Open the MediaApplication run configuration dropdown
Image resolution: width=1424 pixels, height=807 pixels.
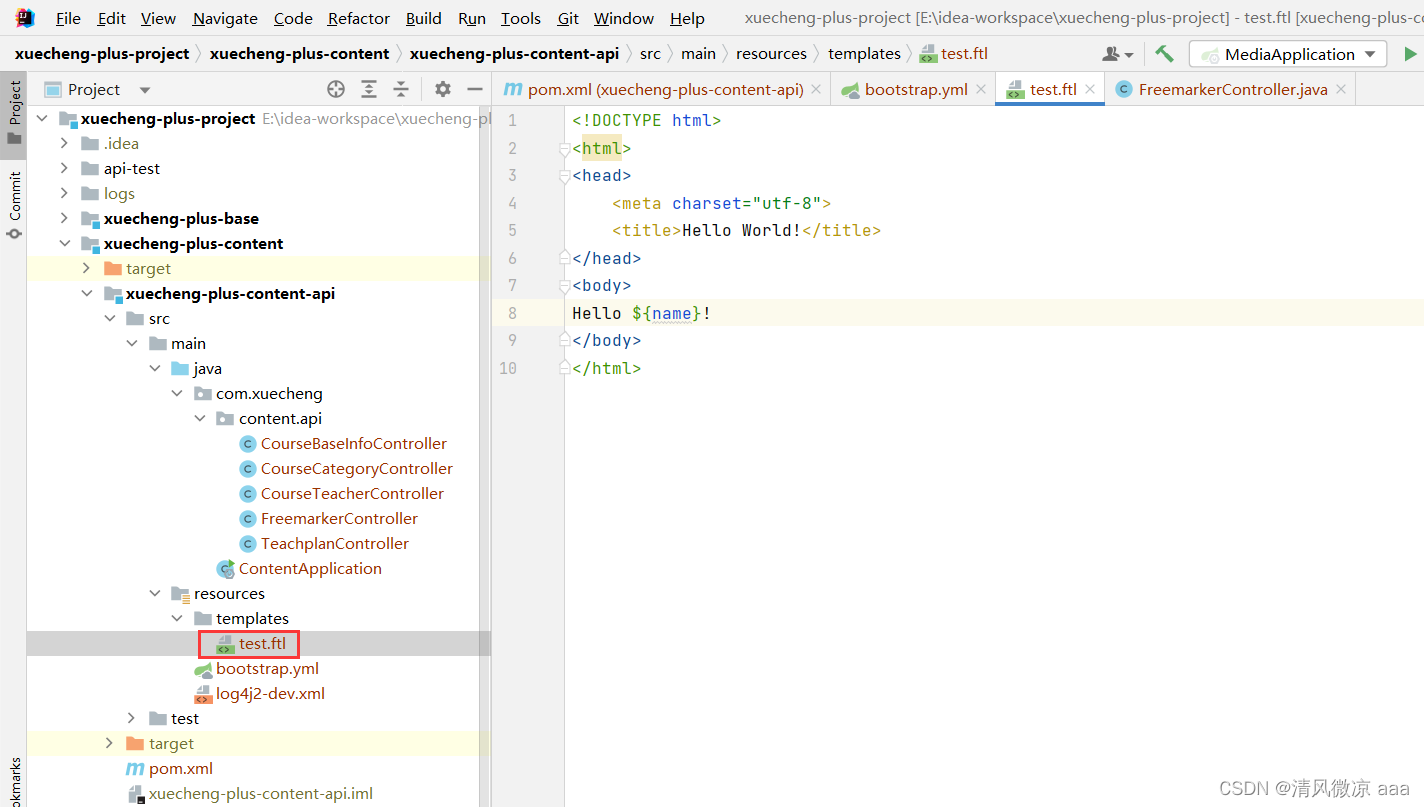1288,54
